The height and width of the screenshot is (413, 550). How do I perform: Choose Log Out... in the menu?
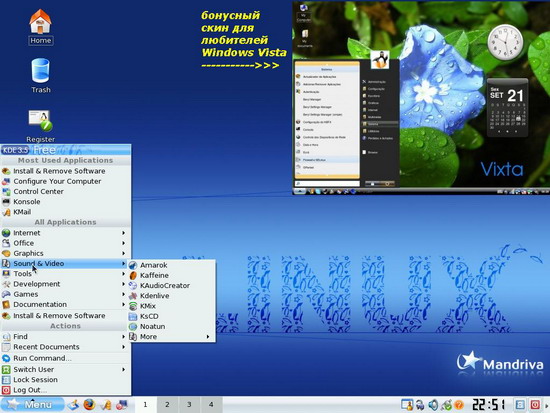(x=66, y=390)
